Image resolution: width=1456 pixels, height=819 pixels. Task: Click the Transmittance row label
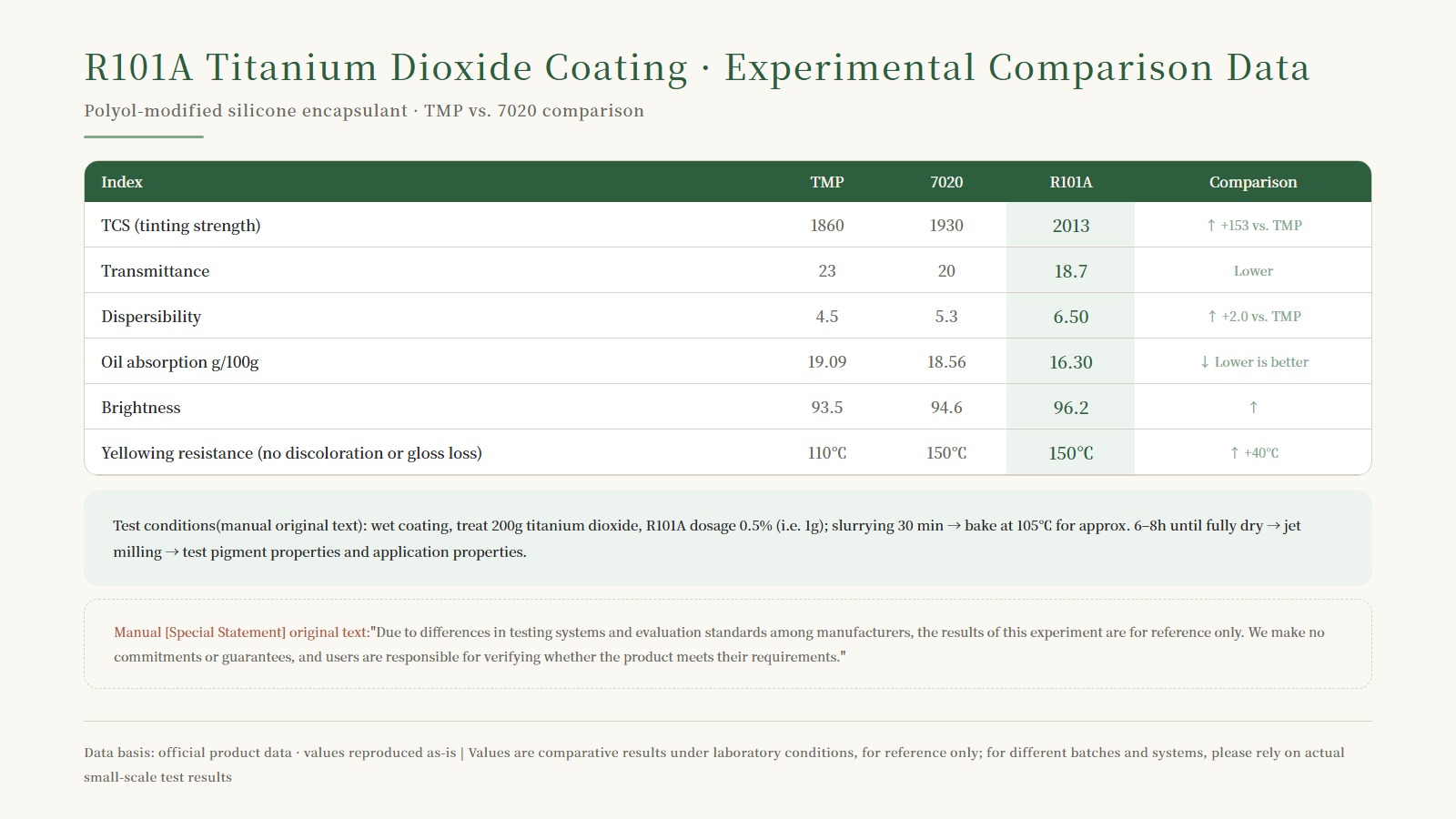point(156,271)
